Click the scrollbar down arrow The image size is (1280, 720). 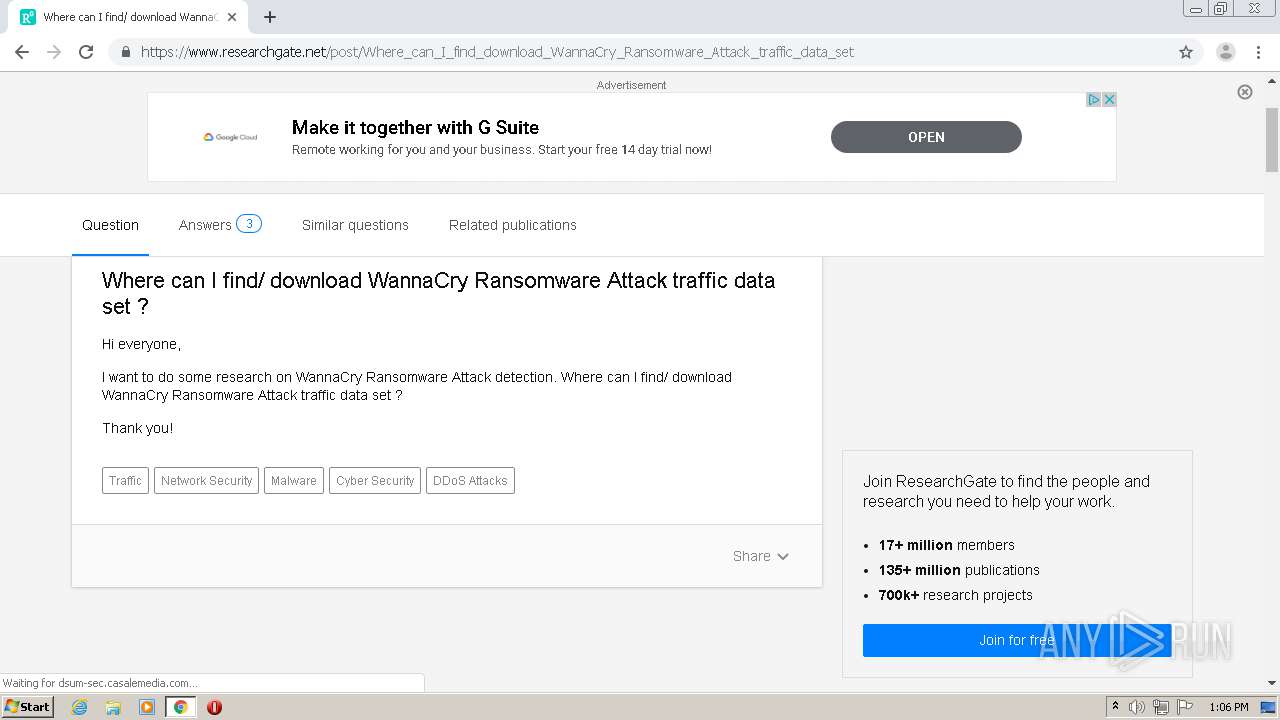(1272, 684)
